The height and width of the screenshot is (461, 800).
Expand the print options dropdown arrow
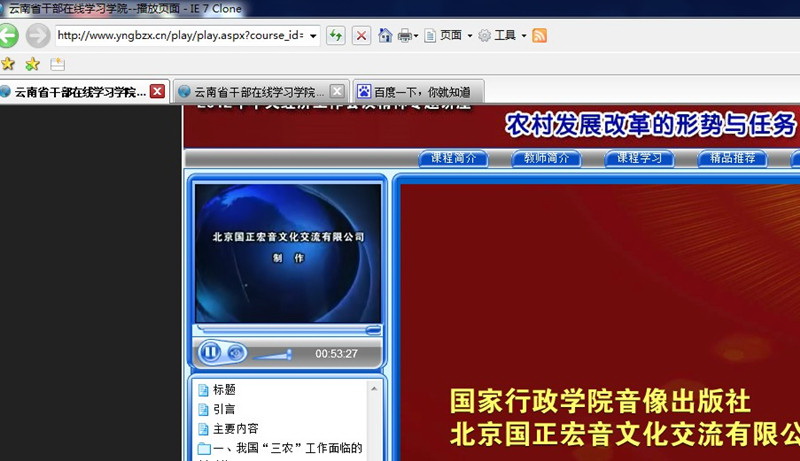point(416,36)
